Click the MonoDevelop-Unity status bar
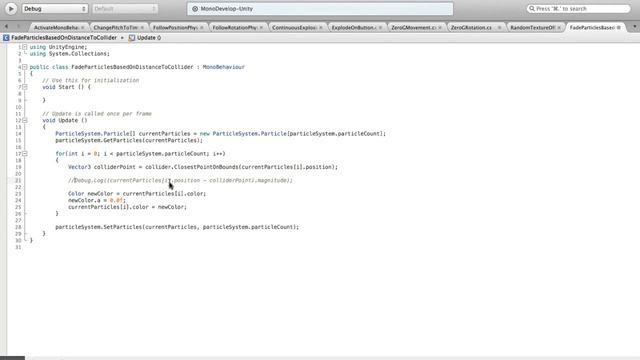Screen dimensions: 640x360 click(x=320, y=9)
